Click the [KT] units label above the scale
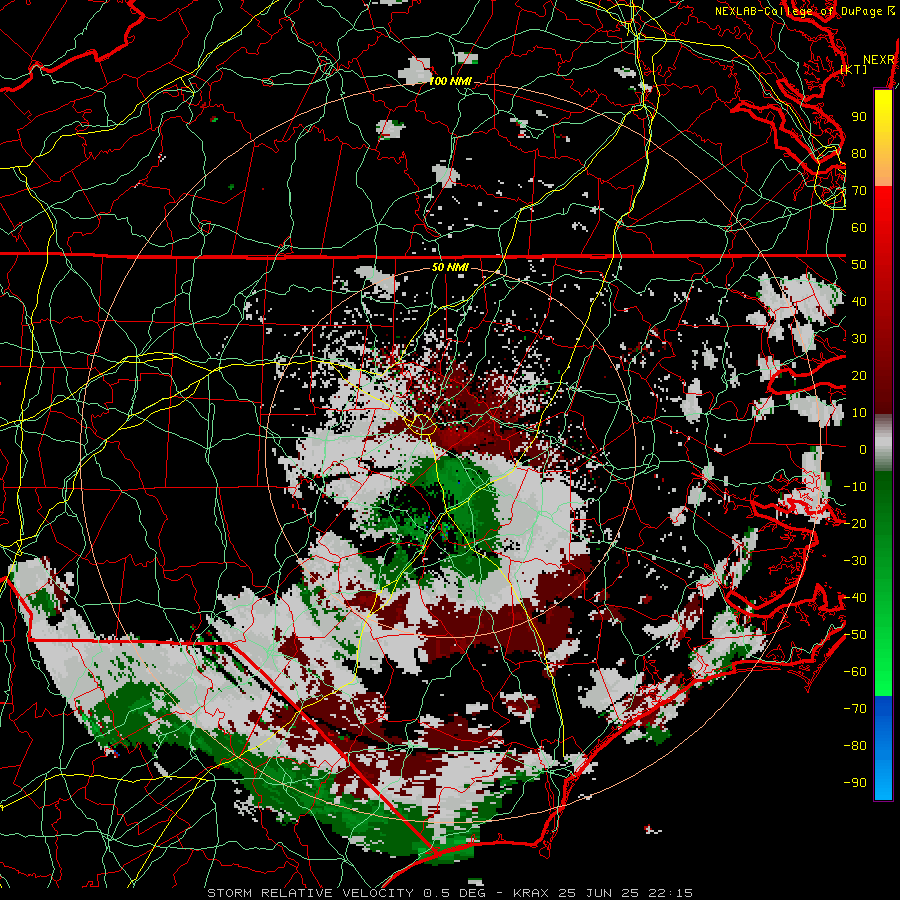 click(x=854, y=69)
